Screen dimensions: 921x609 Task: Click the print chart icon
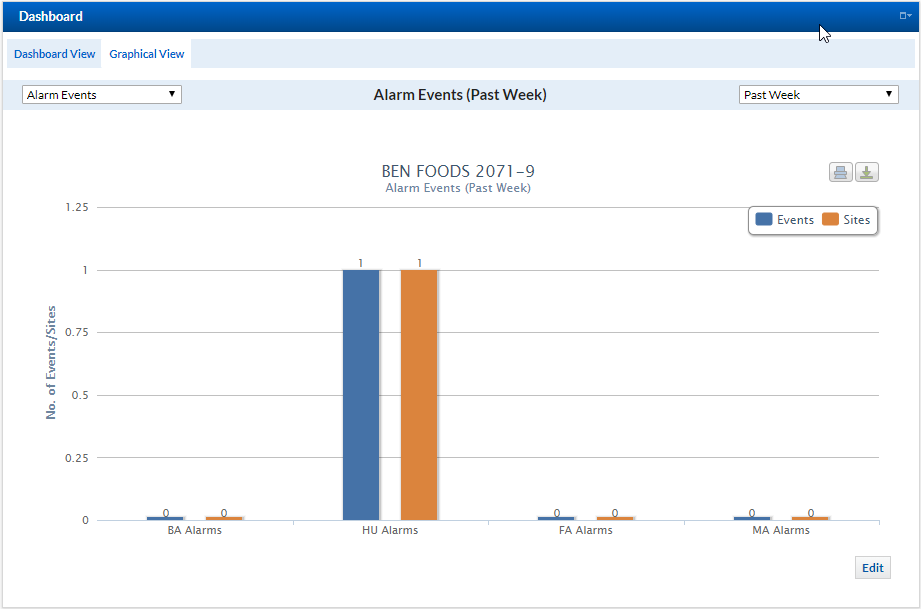click(840, 173)
